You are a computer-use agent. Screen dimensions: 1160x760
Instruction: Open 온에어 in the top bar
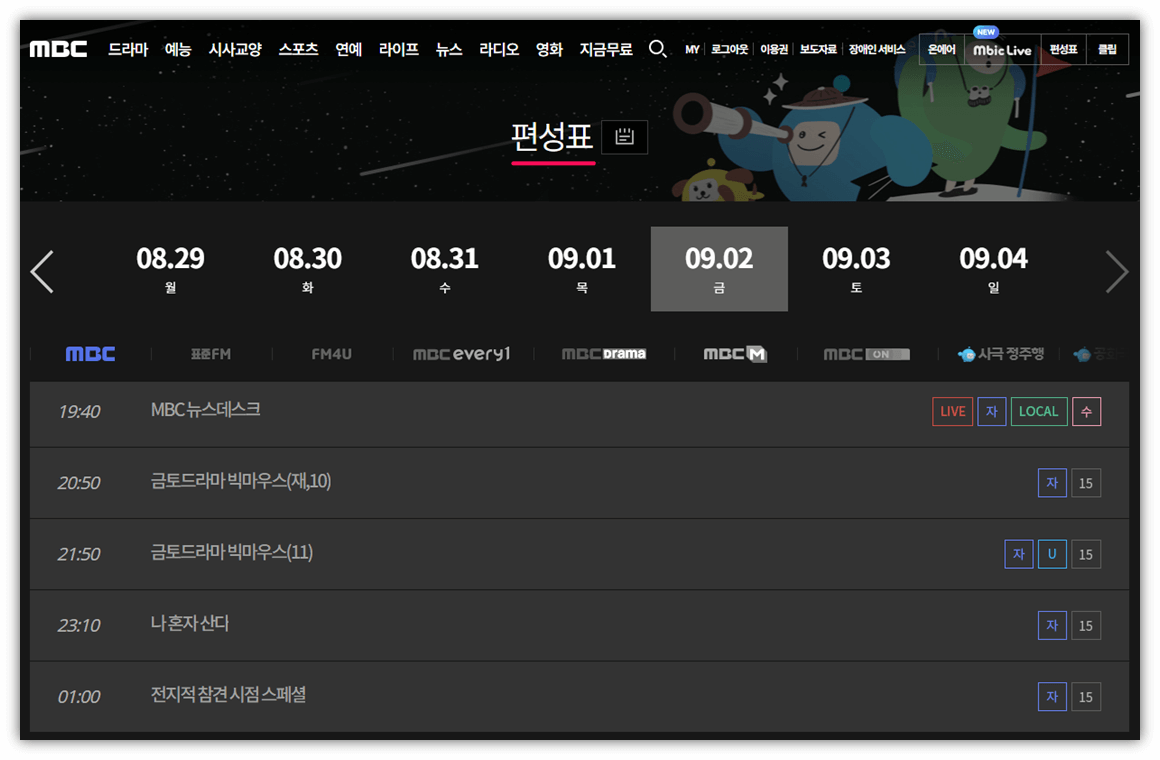pos(941,51)
